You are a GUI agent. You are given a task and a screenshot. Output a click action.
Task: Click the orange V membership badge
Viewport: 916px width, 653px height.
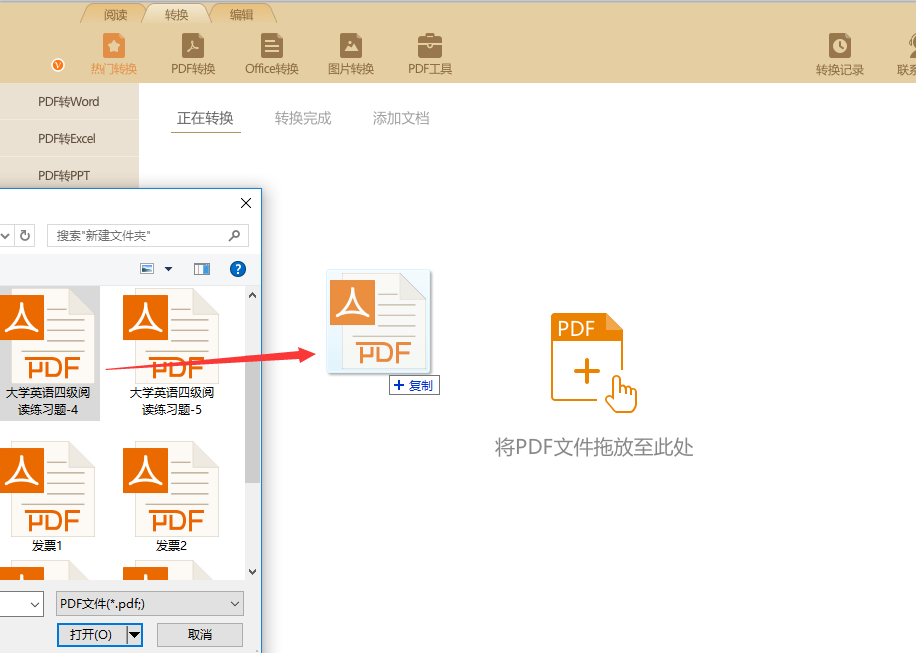click(58, 65)
